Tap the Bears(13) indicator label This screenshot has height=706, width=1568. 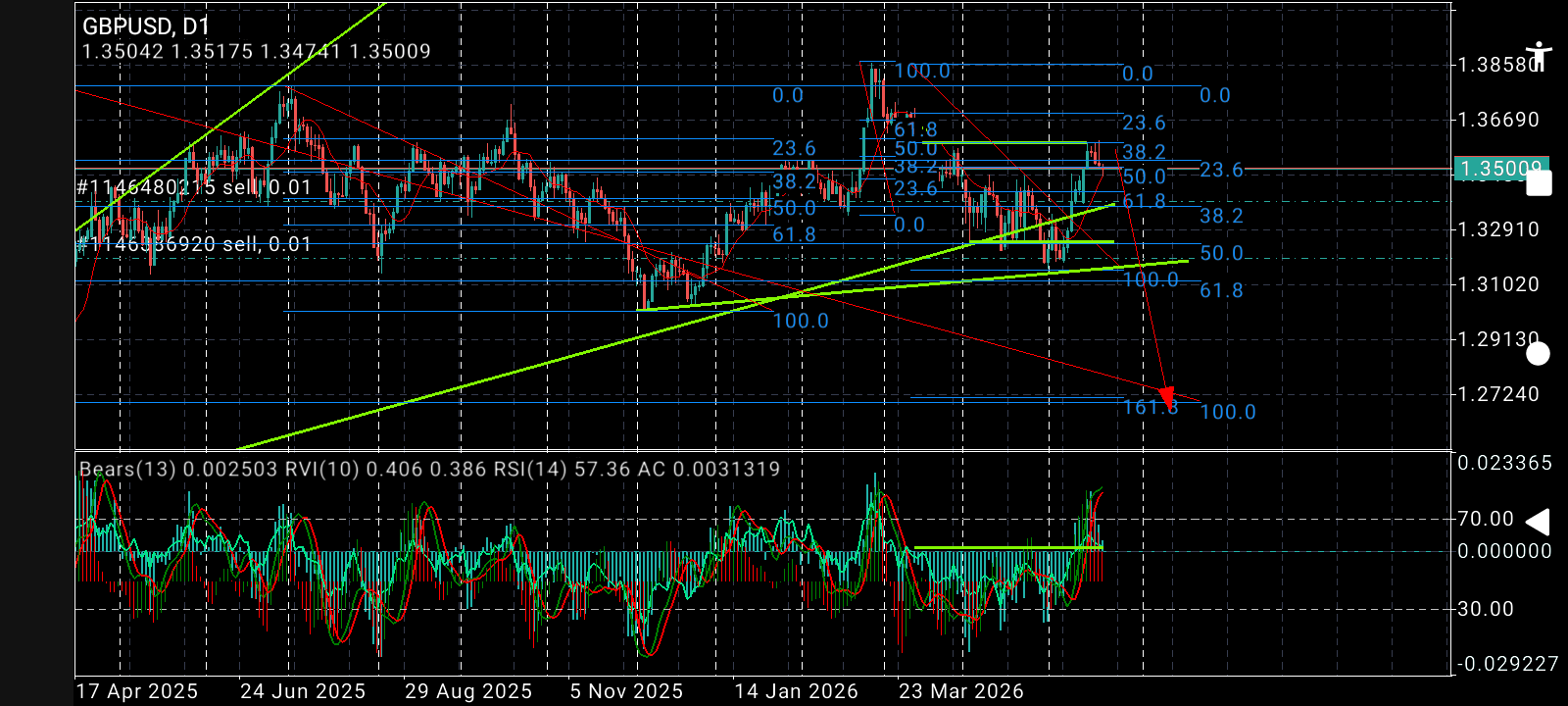pos(180,469)
